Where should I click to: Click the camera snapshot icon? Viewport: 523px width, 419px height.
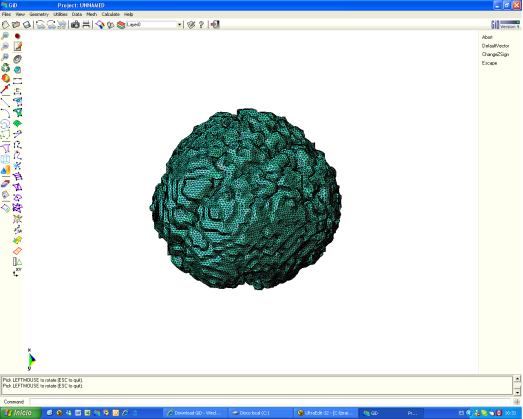coord(75,24)
